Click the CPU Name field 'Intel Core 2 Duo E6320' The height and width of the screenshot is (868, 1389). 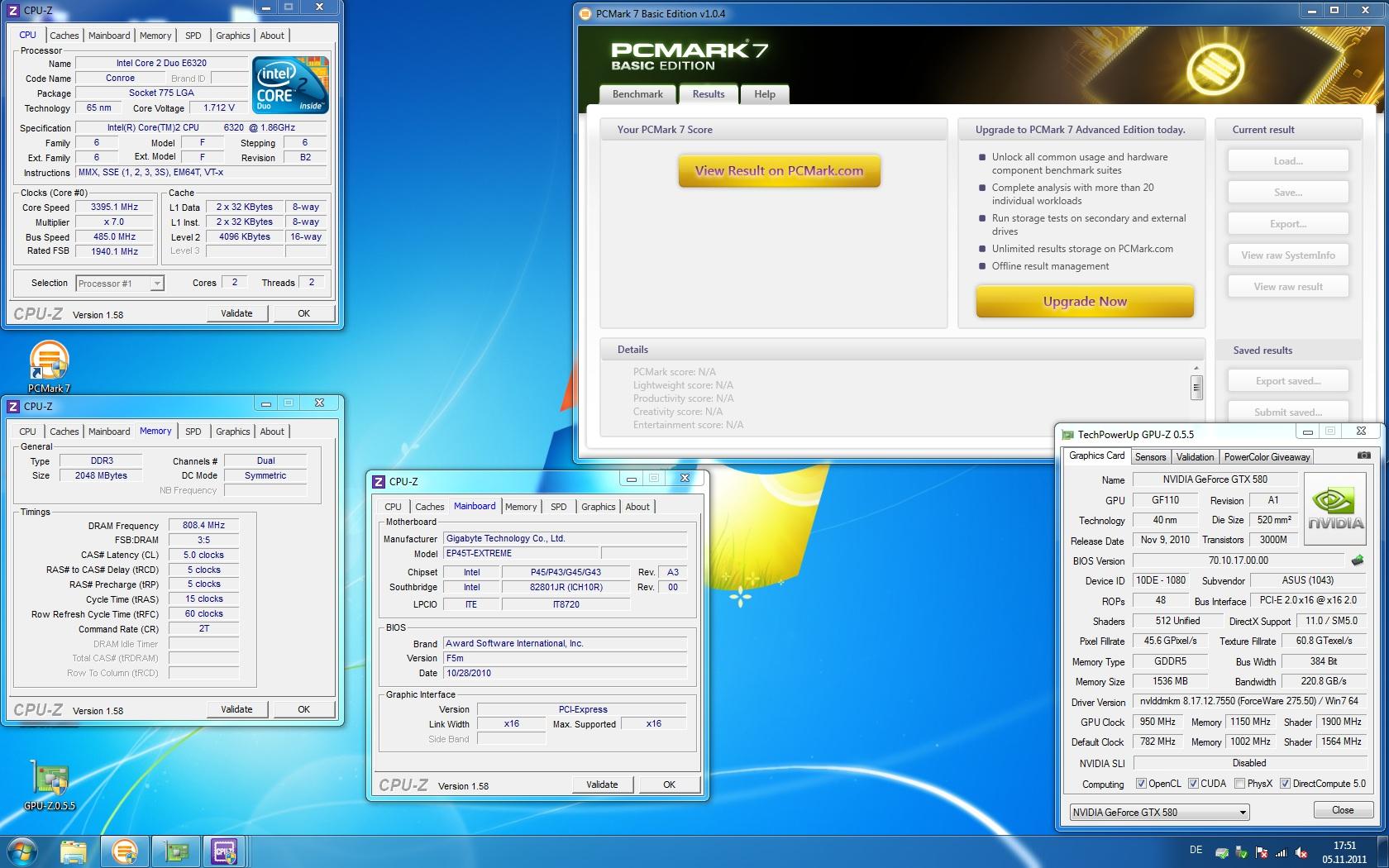click(161, 63)
